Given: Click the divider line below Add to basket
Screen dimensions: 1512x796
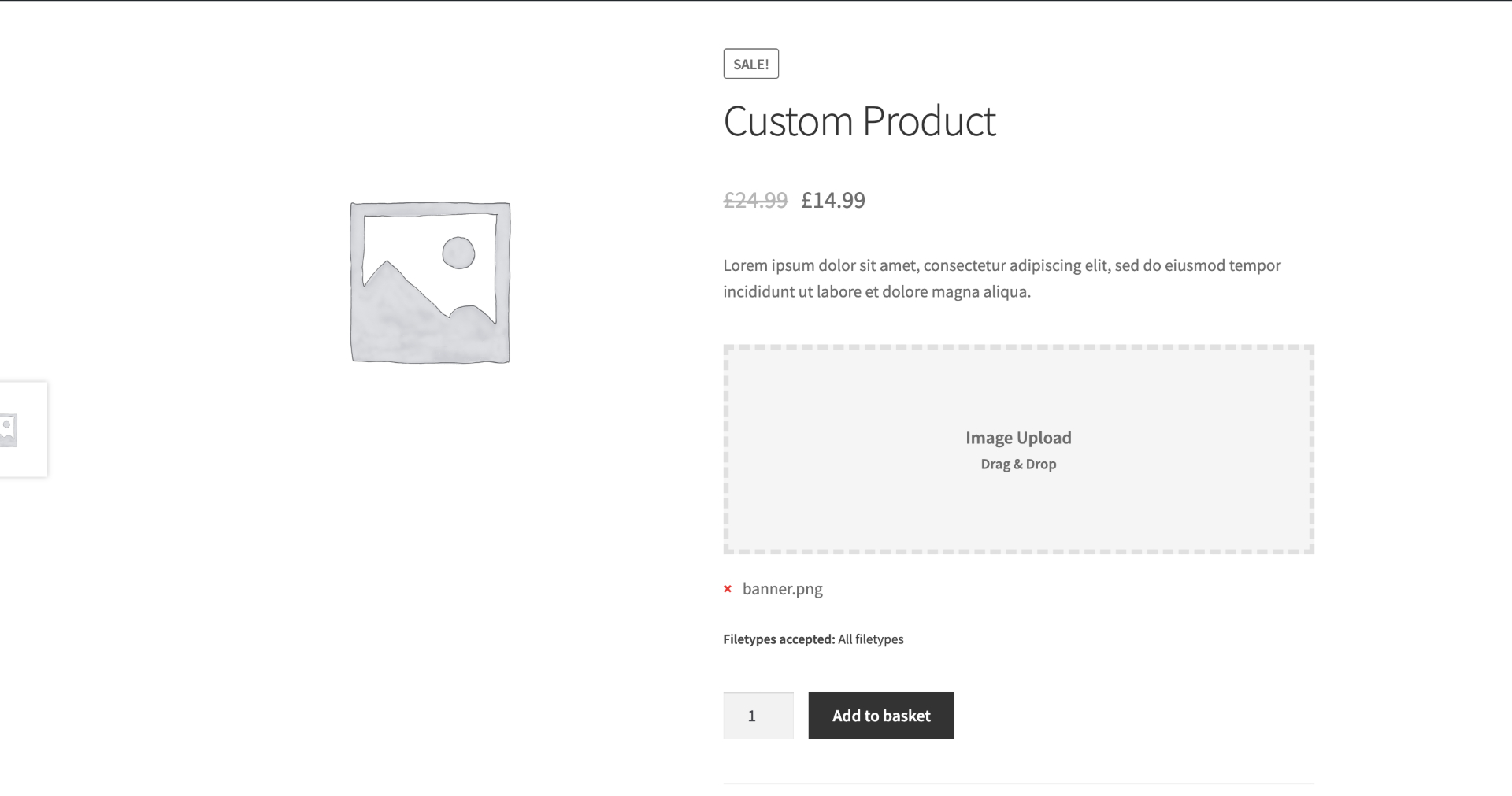Looking at the screenshot, I should 1018,783.
